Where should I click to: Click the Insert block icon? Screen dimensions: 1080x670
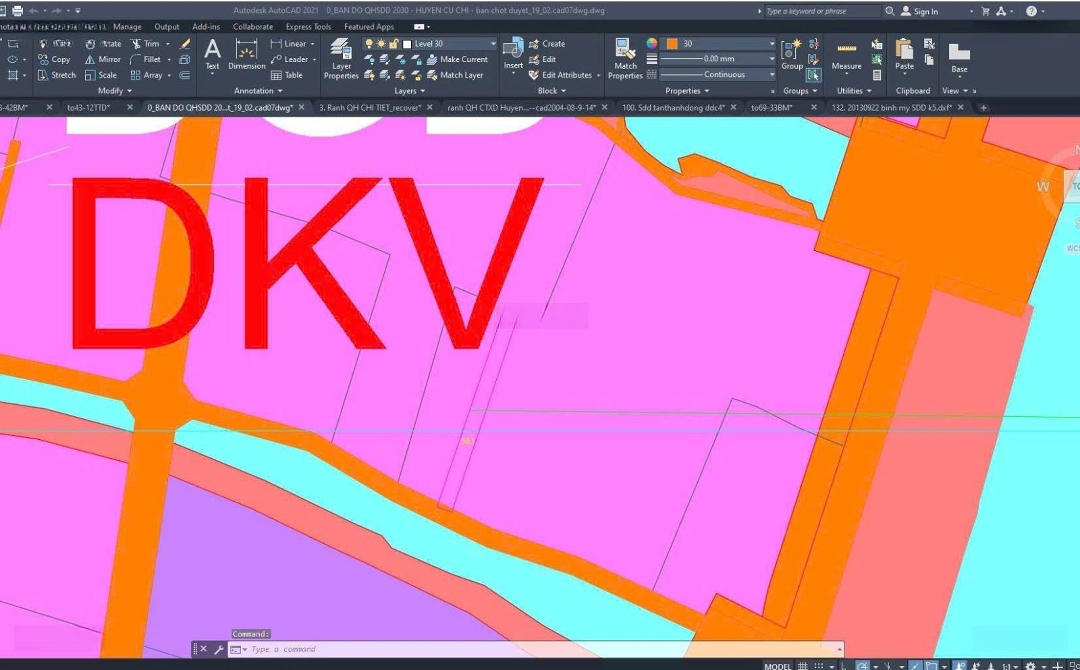[513, 53]
